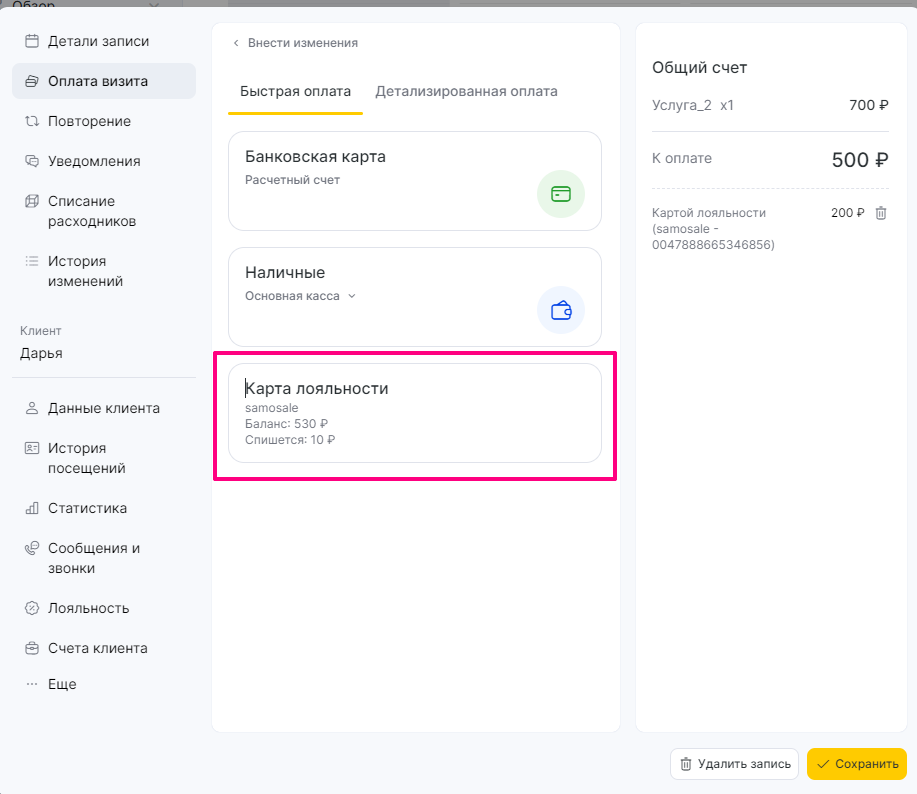Click the 500 ₽ amount due

coord(860,160)
